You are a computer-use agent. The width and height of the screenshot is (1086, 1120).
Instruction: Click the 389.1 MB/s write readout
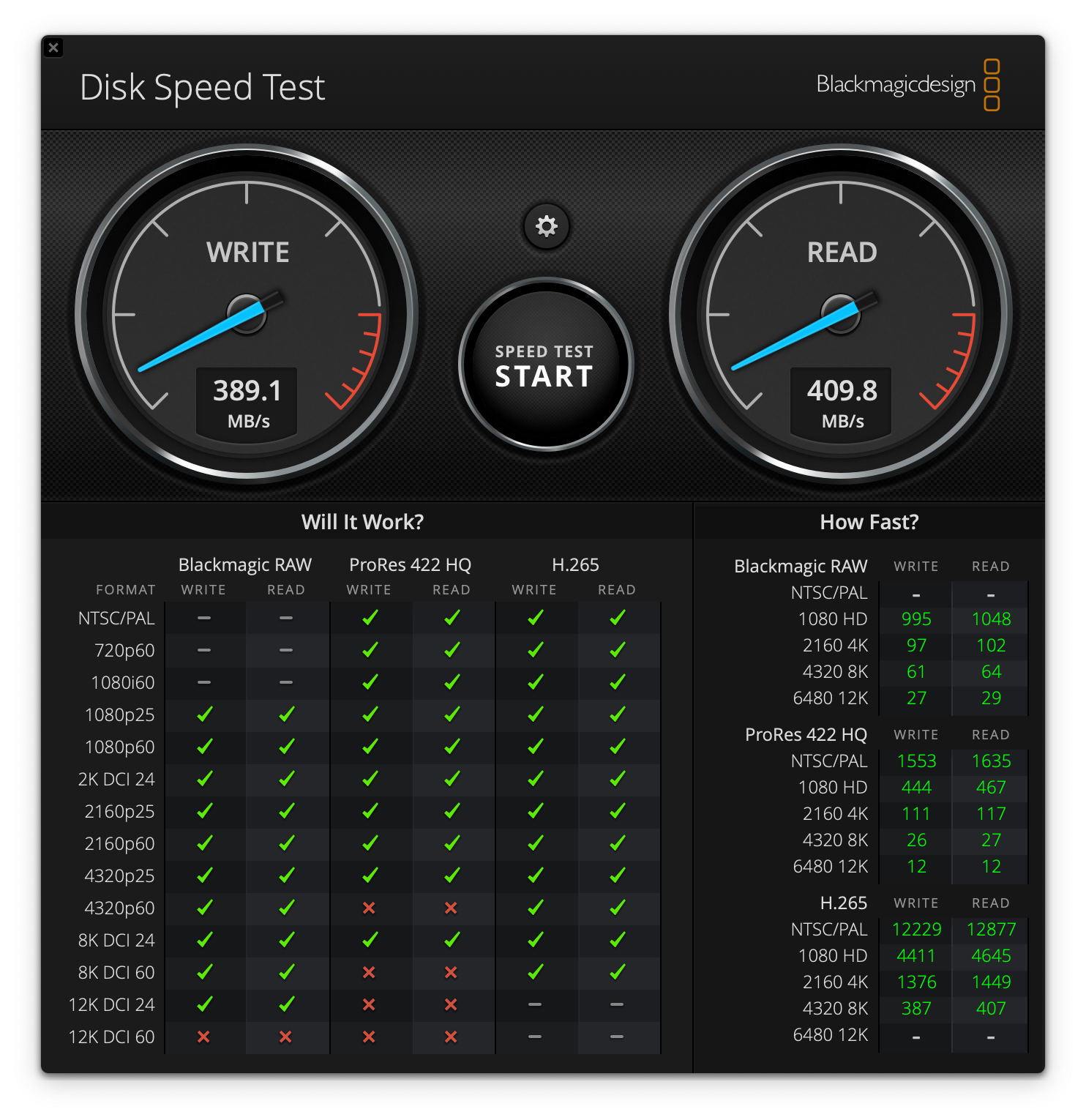247,402
